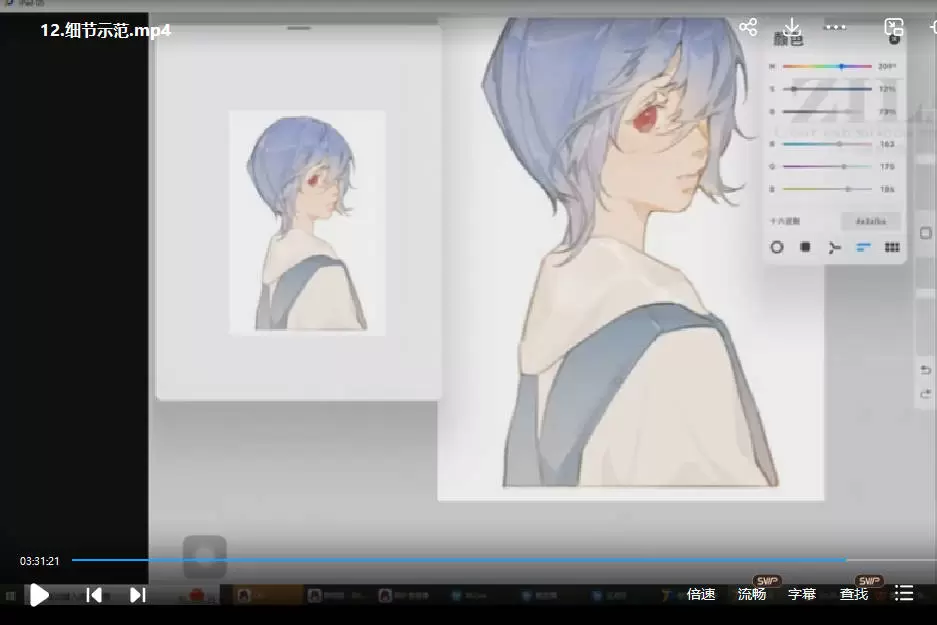Click the 12.细节示范.mp4 video title
The width and height of the screenshot is (937, 625).
pyautogui.click(x=106, y=30)
